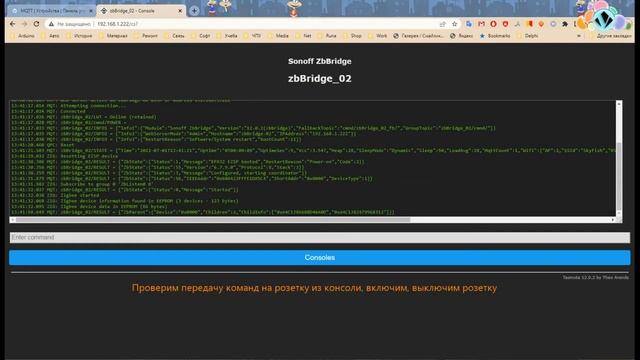Viewport: 640px width, 360px height.
Task: Open a new browser tab
Action: (x=194, y=11)
